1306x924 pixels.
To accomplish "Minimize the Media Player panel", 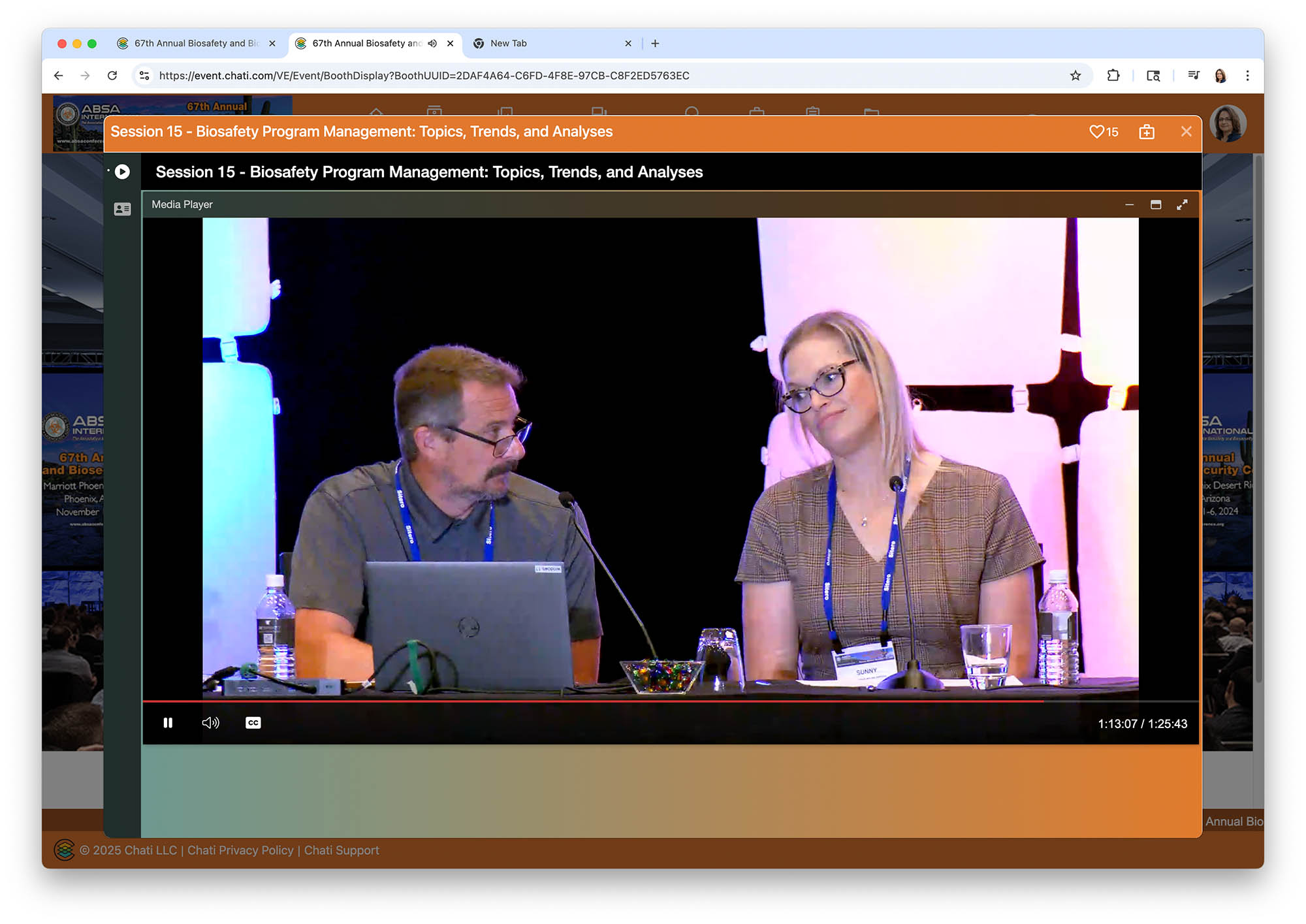I will tap(1130, 205).
